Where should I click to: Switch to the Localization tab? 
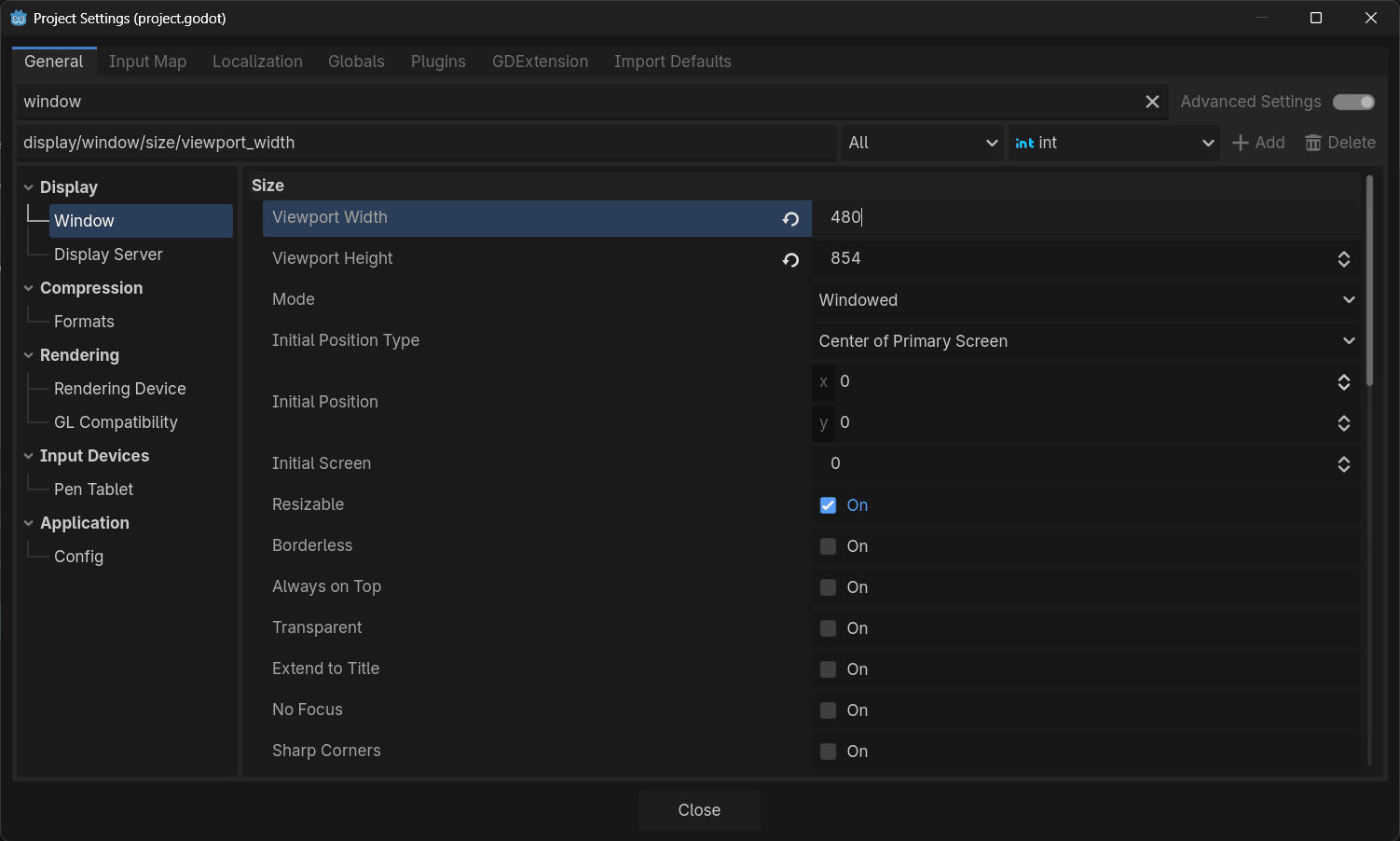coord(257,62)
